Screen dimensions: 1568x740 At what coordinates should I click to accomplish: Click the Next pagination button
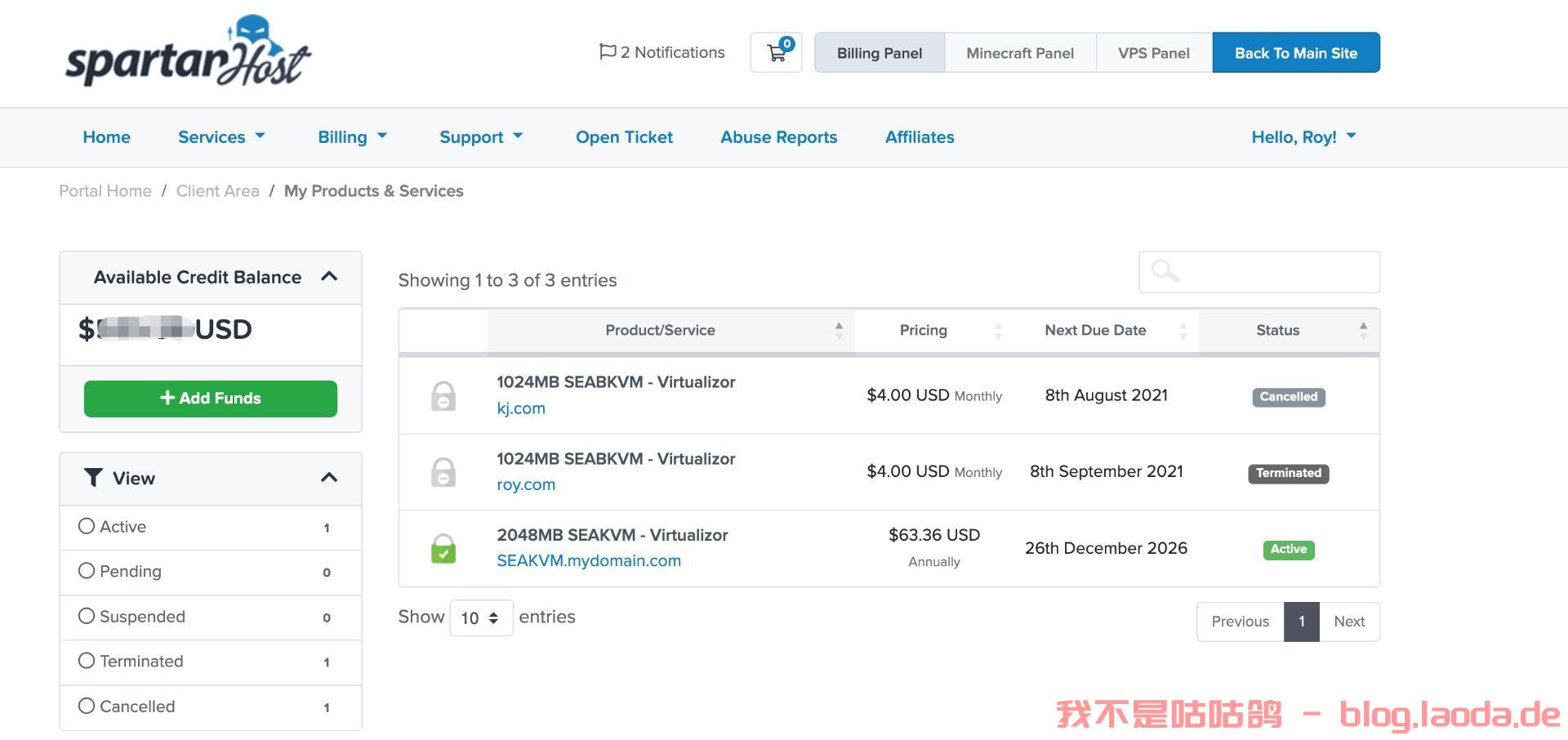tap(1349, 622)
